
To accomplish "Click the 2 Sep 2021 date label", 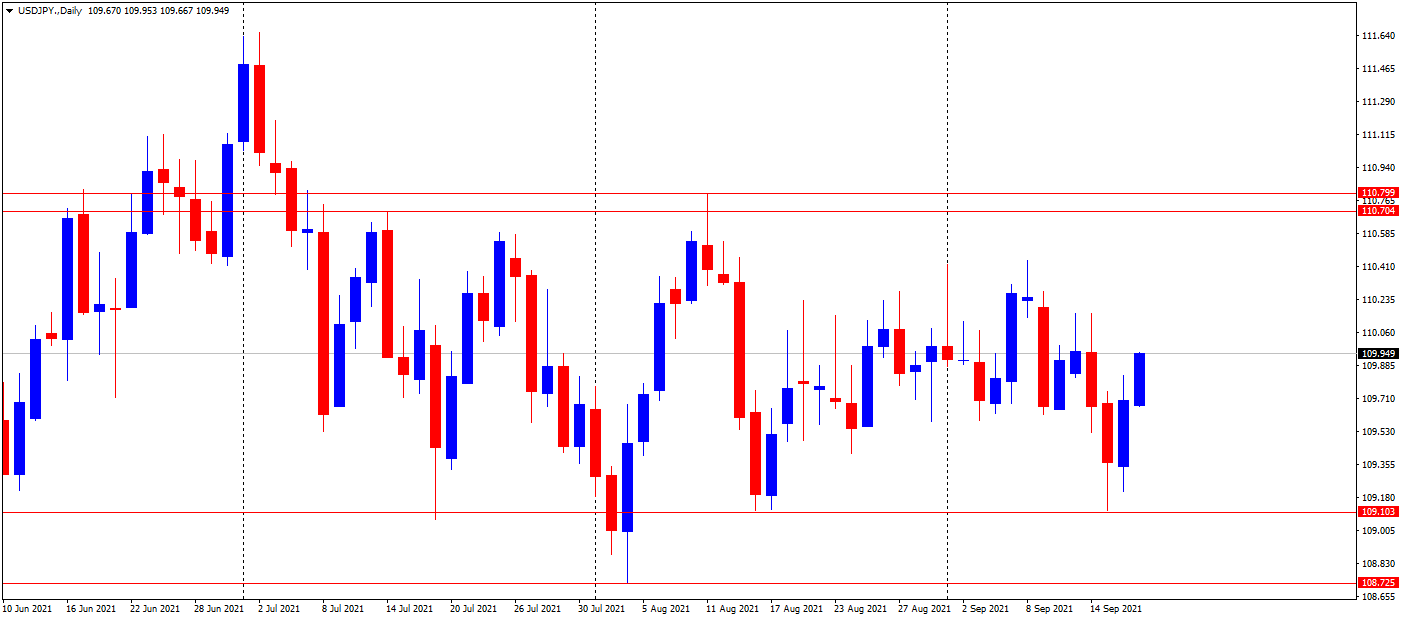I will 985,608.
